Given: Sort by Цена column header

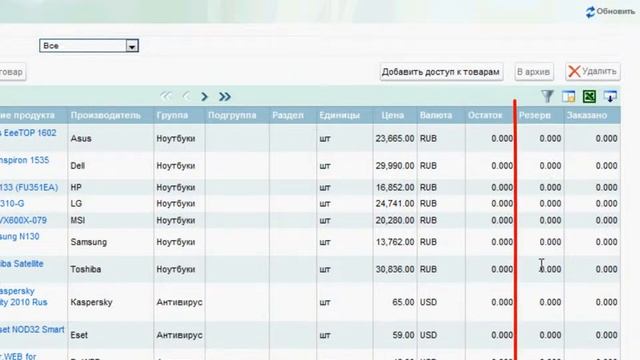Looking at the screenshot, I should click(x=393, y=116).
